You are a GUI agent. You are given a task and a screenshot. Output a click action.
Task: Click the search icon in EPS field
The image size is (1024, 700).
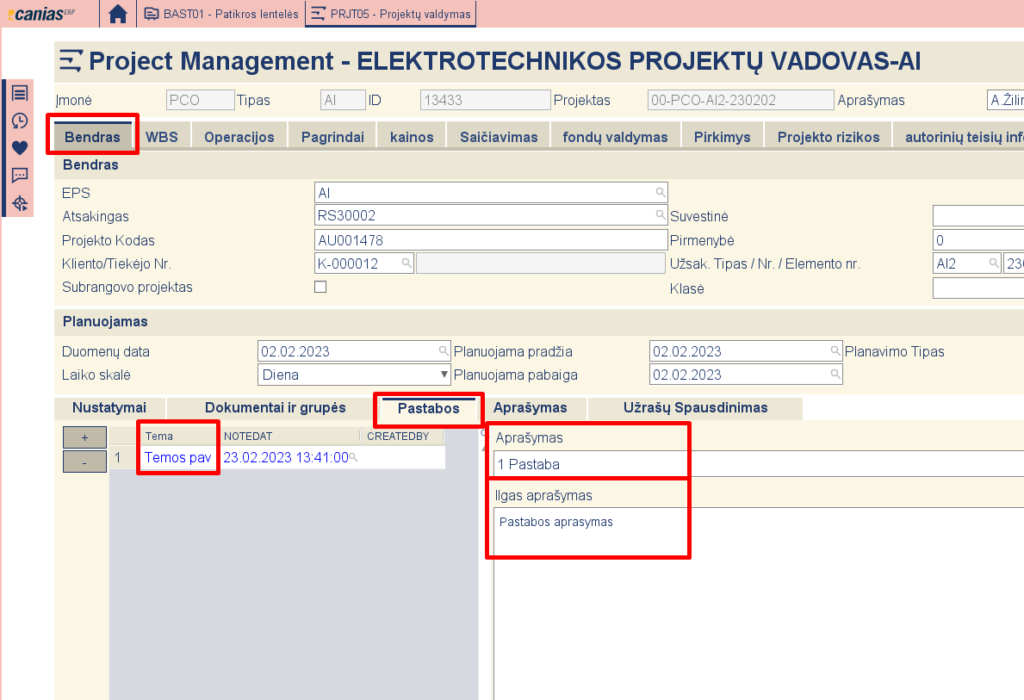(x=660, y=192)
